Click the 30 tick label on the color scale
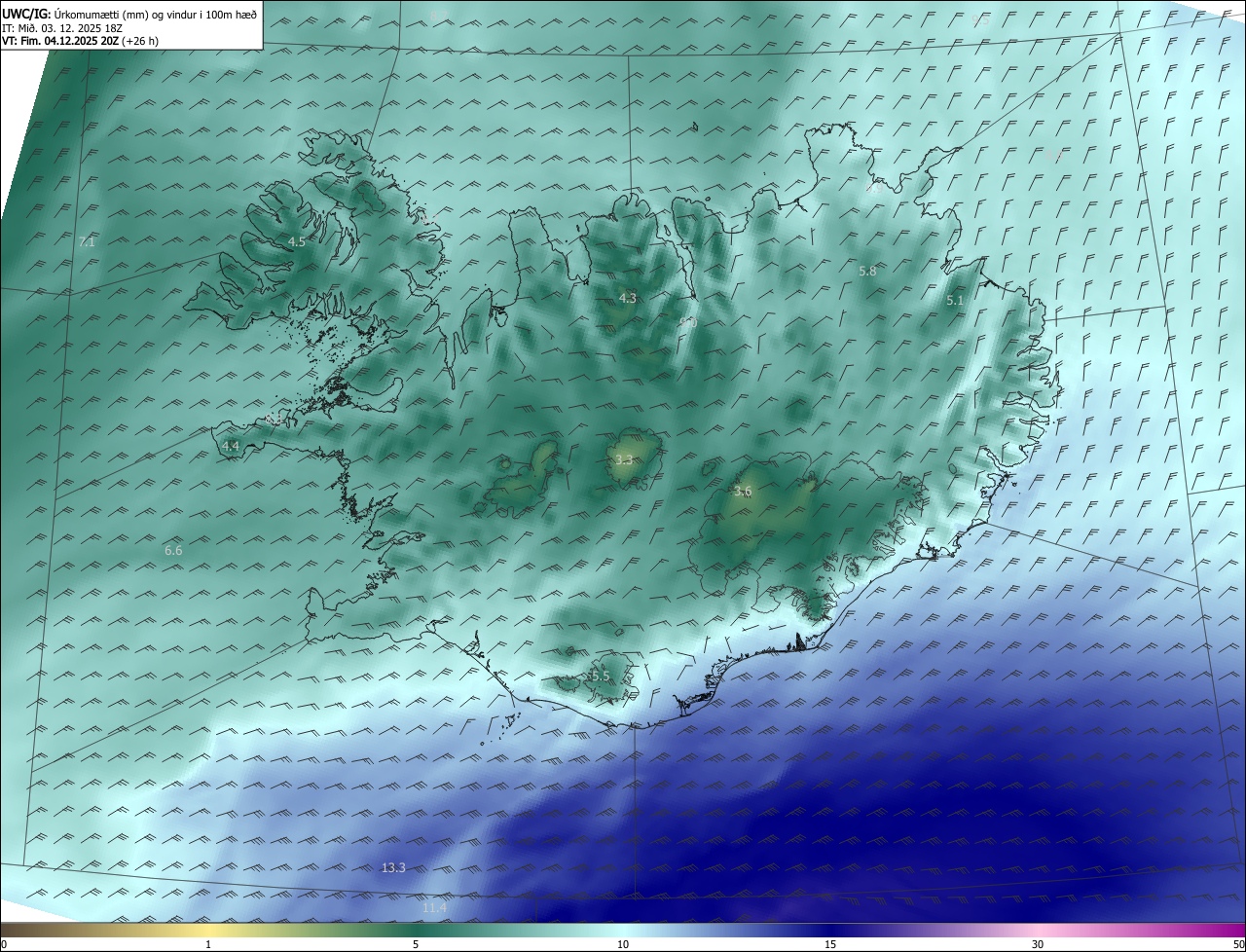 pyautogui.click(x=1038, y=944)
